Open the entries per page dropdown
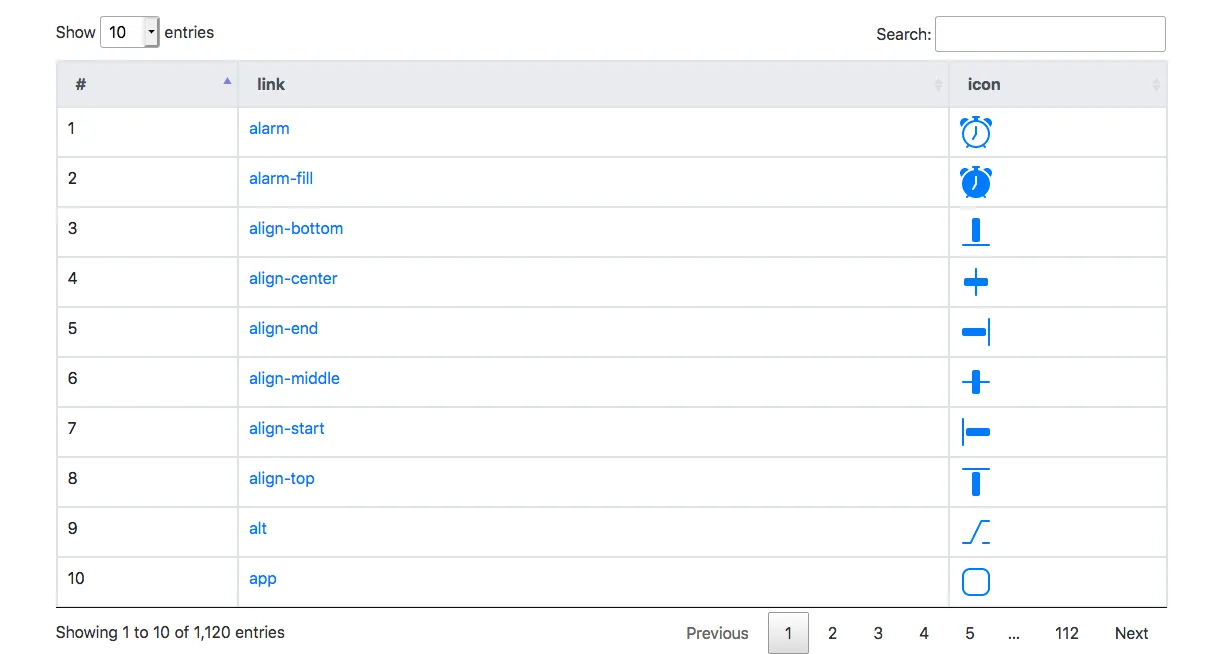The image size is (1214, 654). pos(130,32)
